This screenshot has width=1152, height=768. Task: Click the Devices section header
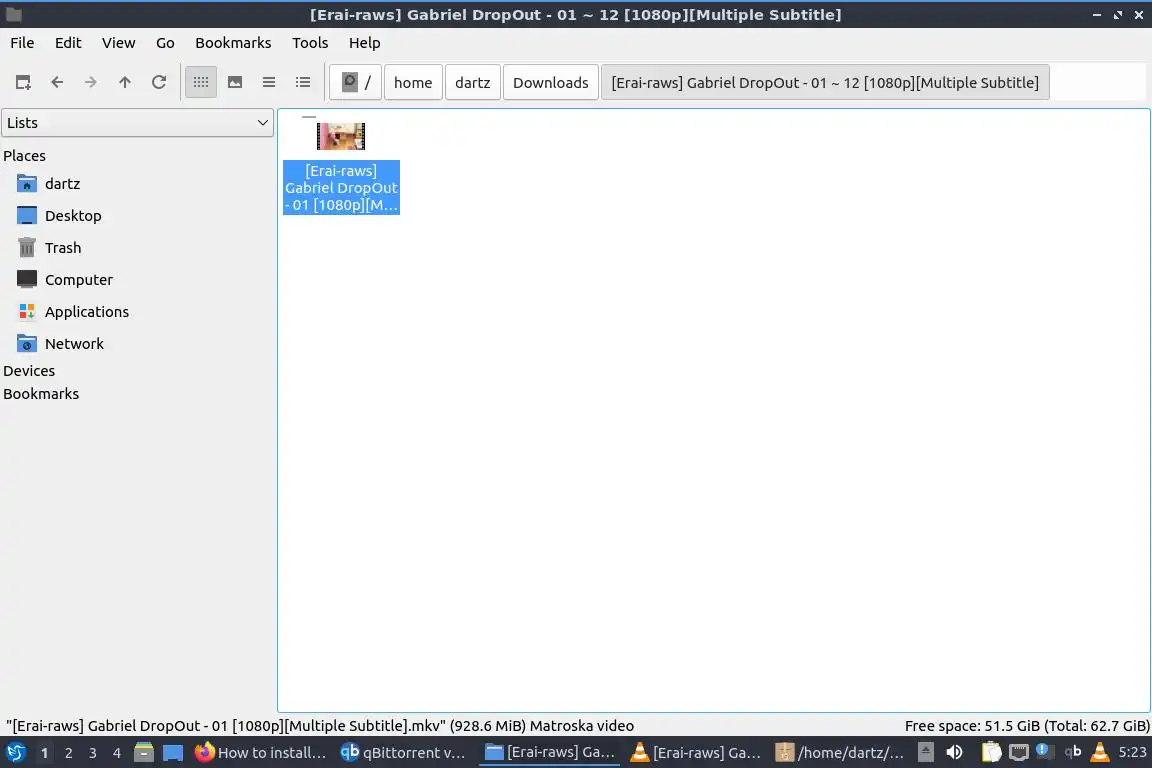point(29,371)
